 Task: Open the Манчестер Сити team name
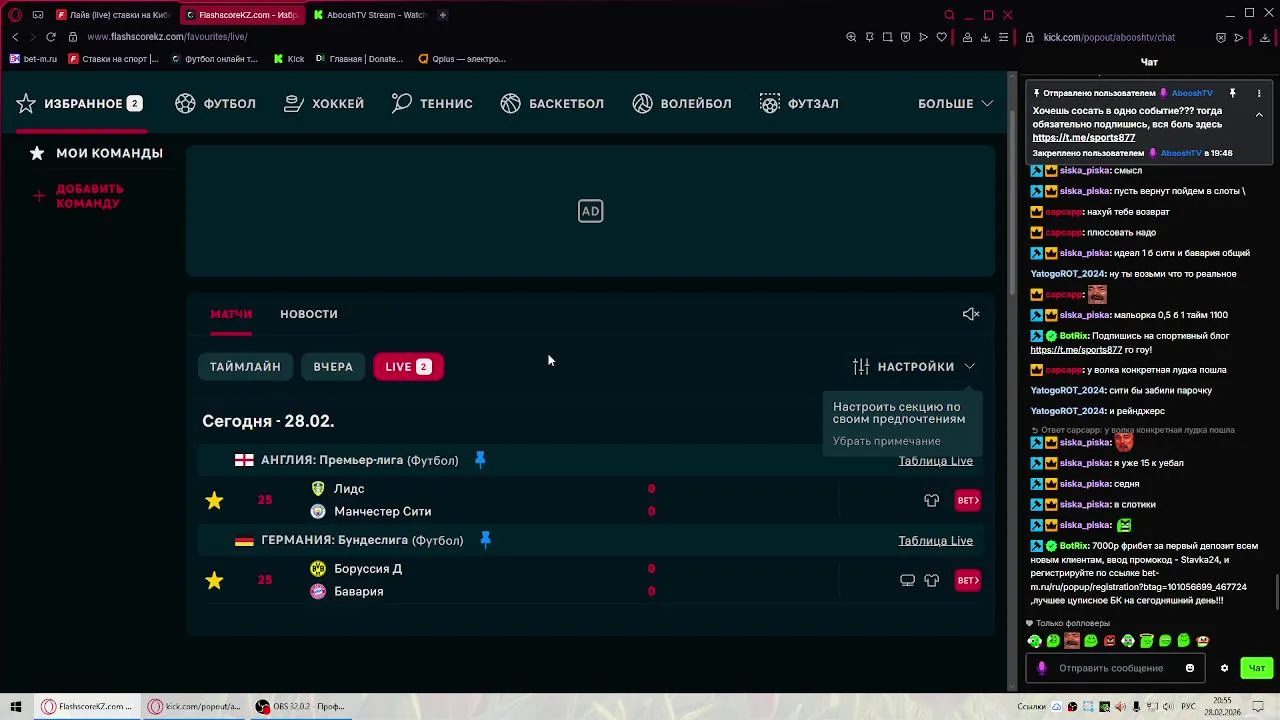(x=382, y=511)
